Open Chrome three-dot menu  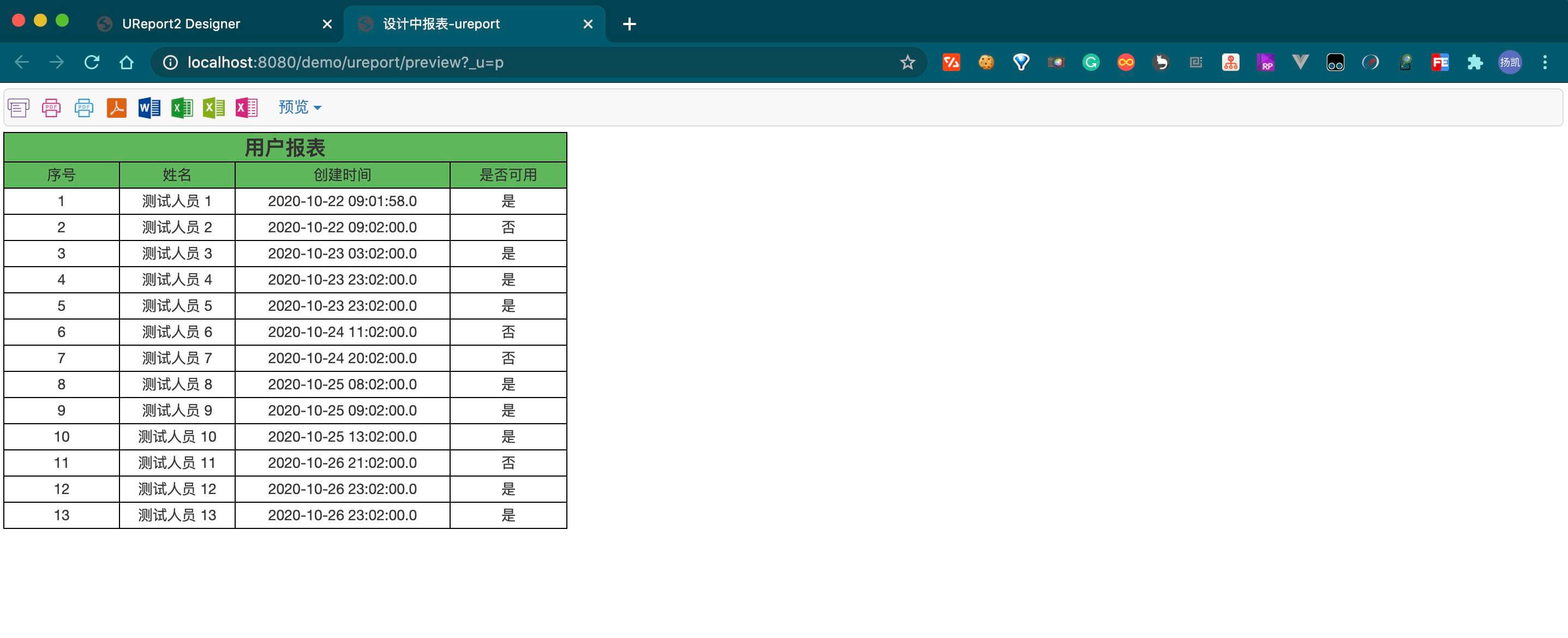[x=1544, y=62]
